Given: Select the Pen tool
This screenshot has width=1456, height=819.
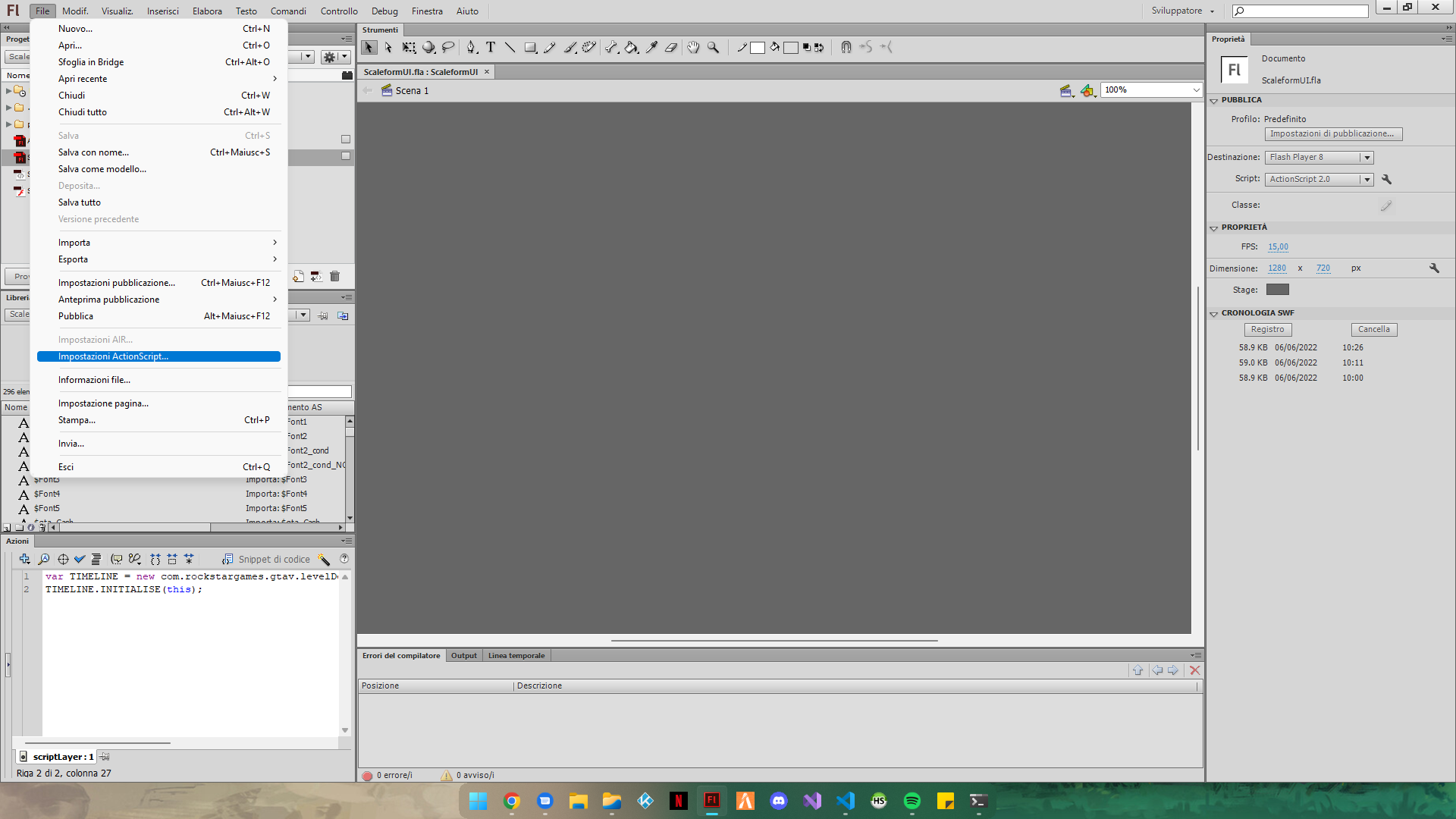Looking at the screenshot, I should point(471,48).
